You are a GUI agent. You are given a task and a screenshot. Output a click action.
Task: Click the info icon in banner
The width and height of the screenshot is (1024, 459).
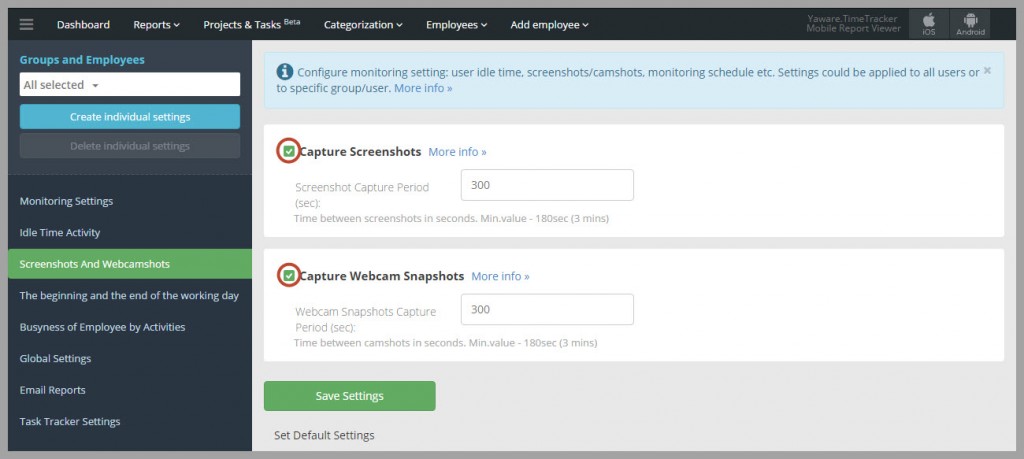pyautogui.click(x=284, y=71)
